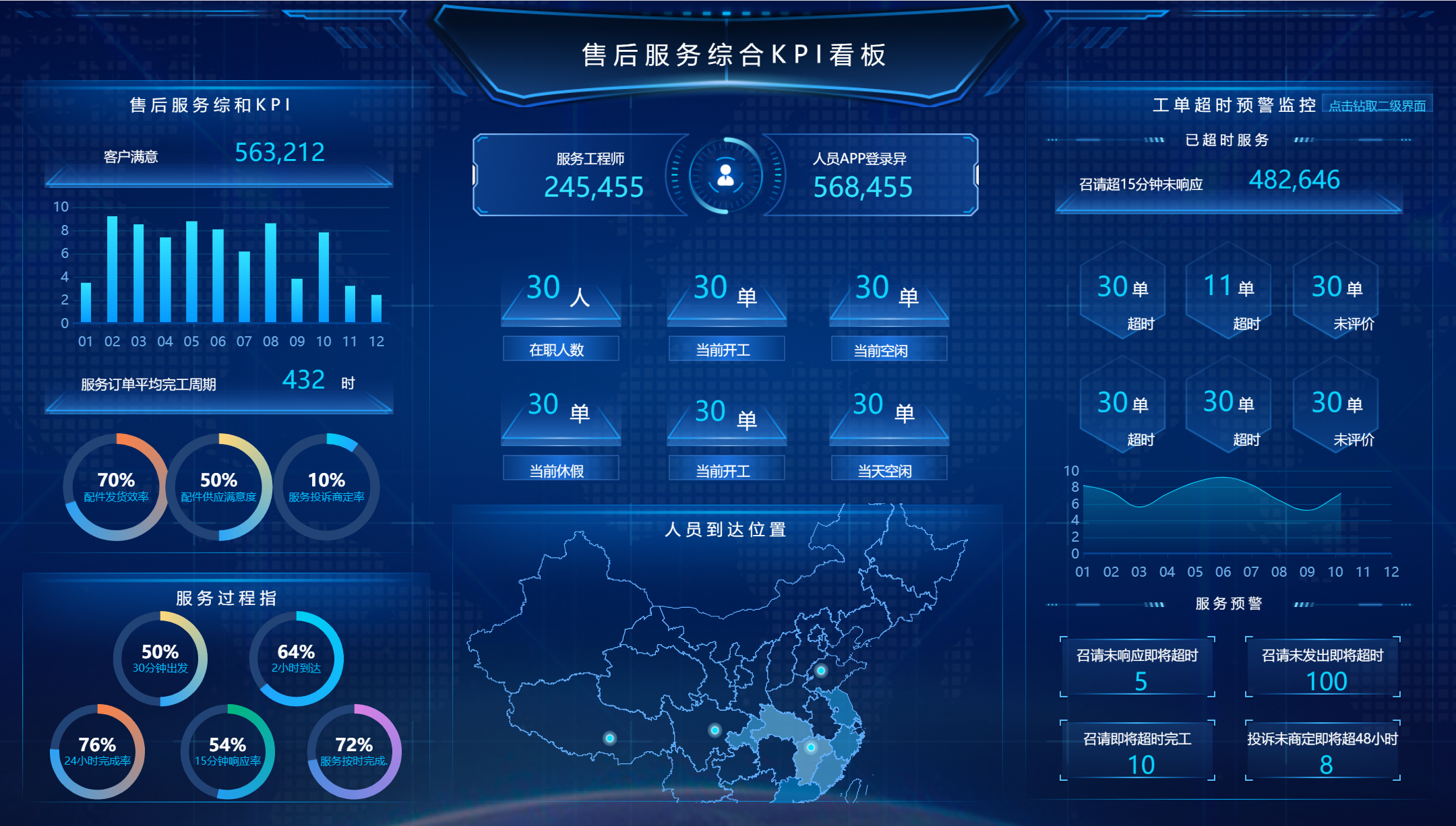Open the 点击钻取二级界面 drill-down link
1456x826 pixels.
pos(1376,106)
